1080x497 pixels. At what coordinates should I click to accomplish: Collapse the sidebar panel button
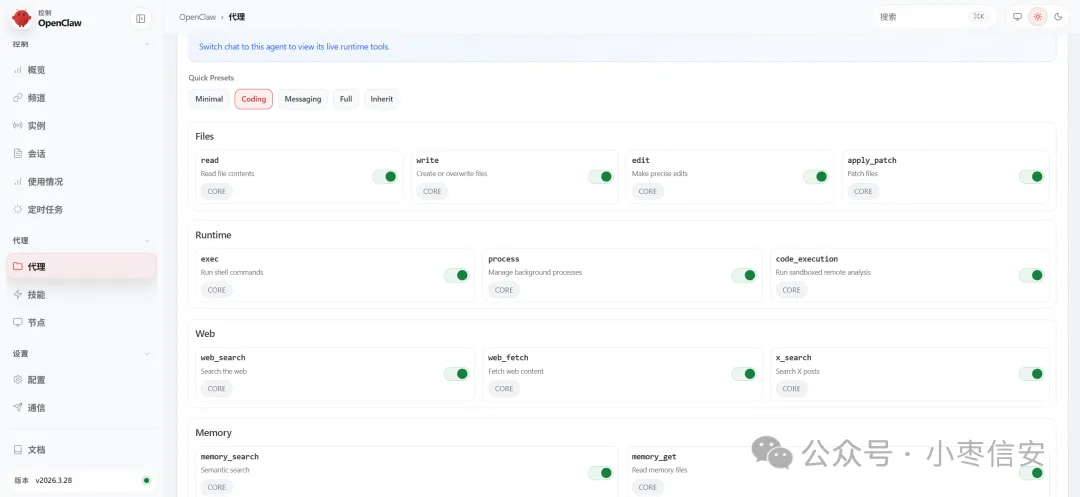pos(141,19)
